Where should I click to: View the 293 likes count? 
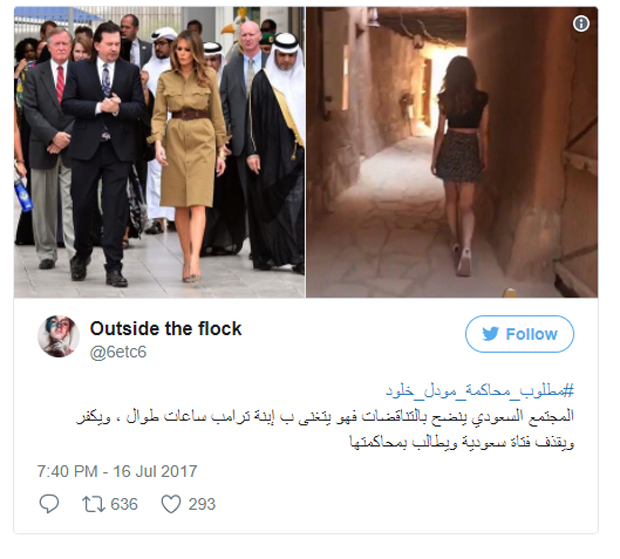[202, 504]
